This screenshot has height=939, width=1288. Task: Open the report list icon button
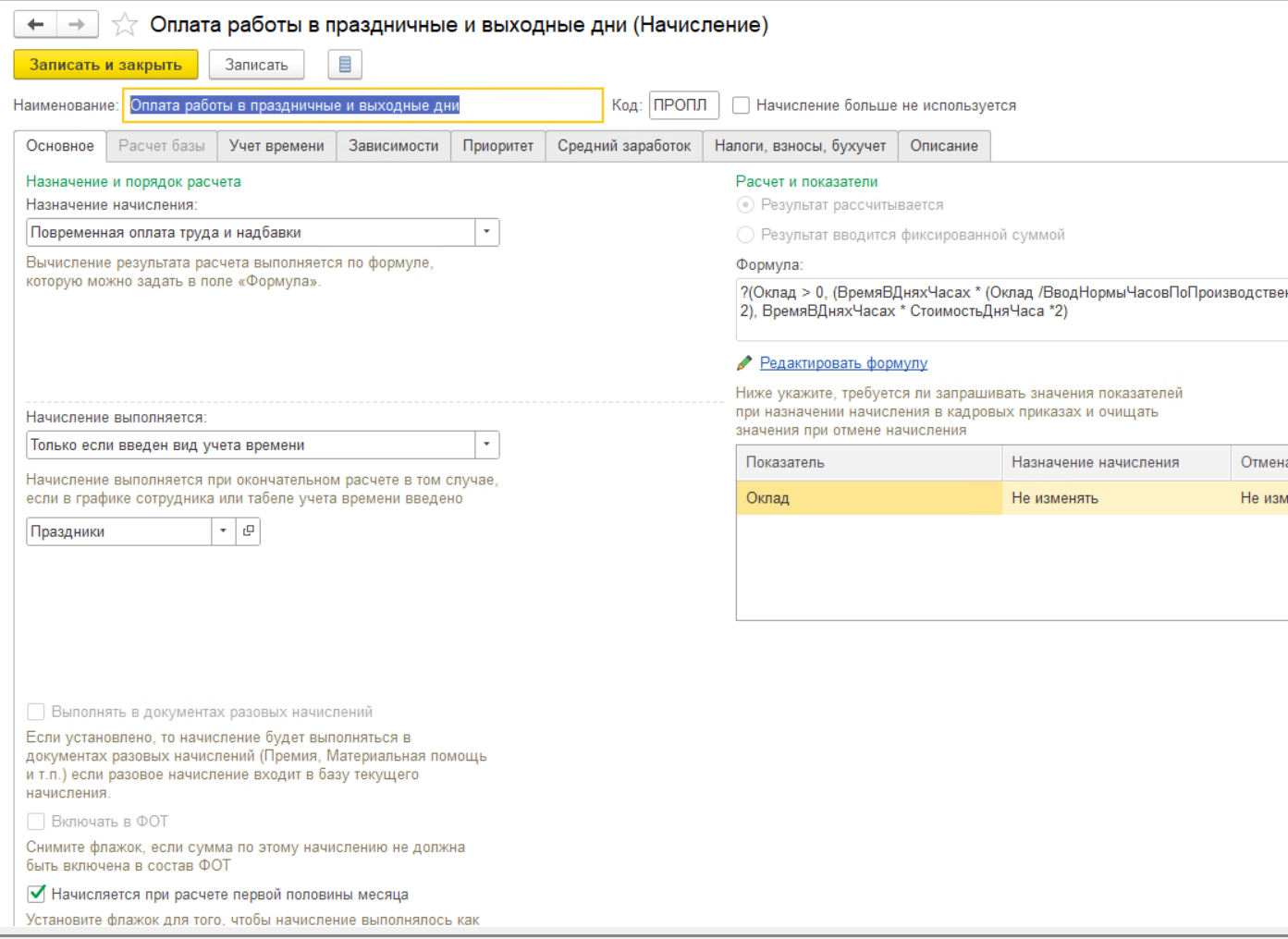(x=345, y=65)
